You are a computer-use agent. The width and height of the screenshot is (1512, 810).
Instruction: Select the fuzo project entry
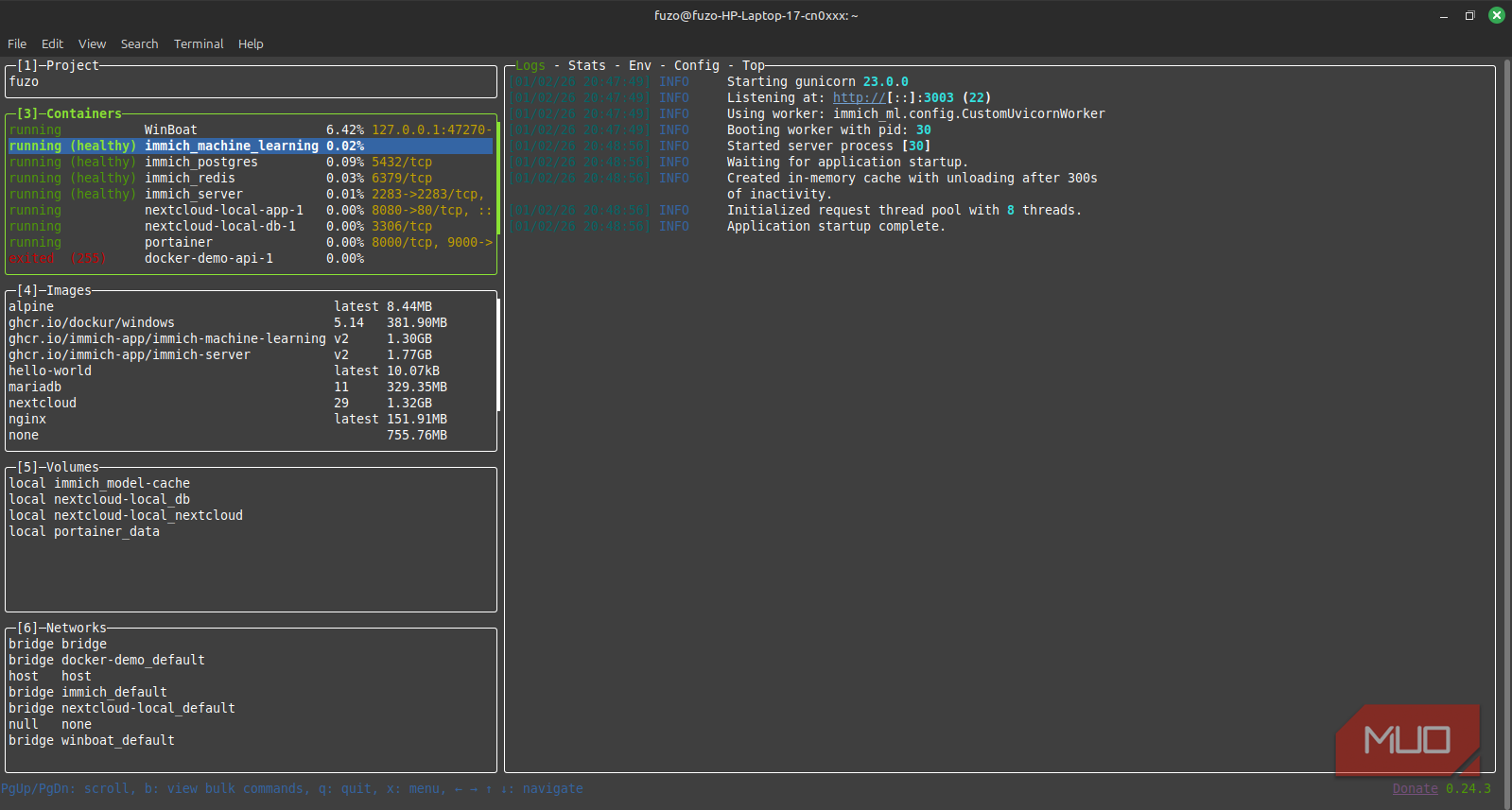(x=251, y=81)
